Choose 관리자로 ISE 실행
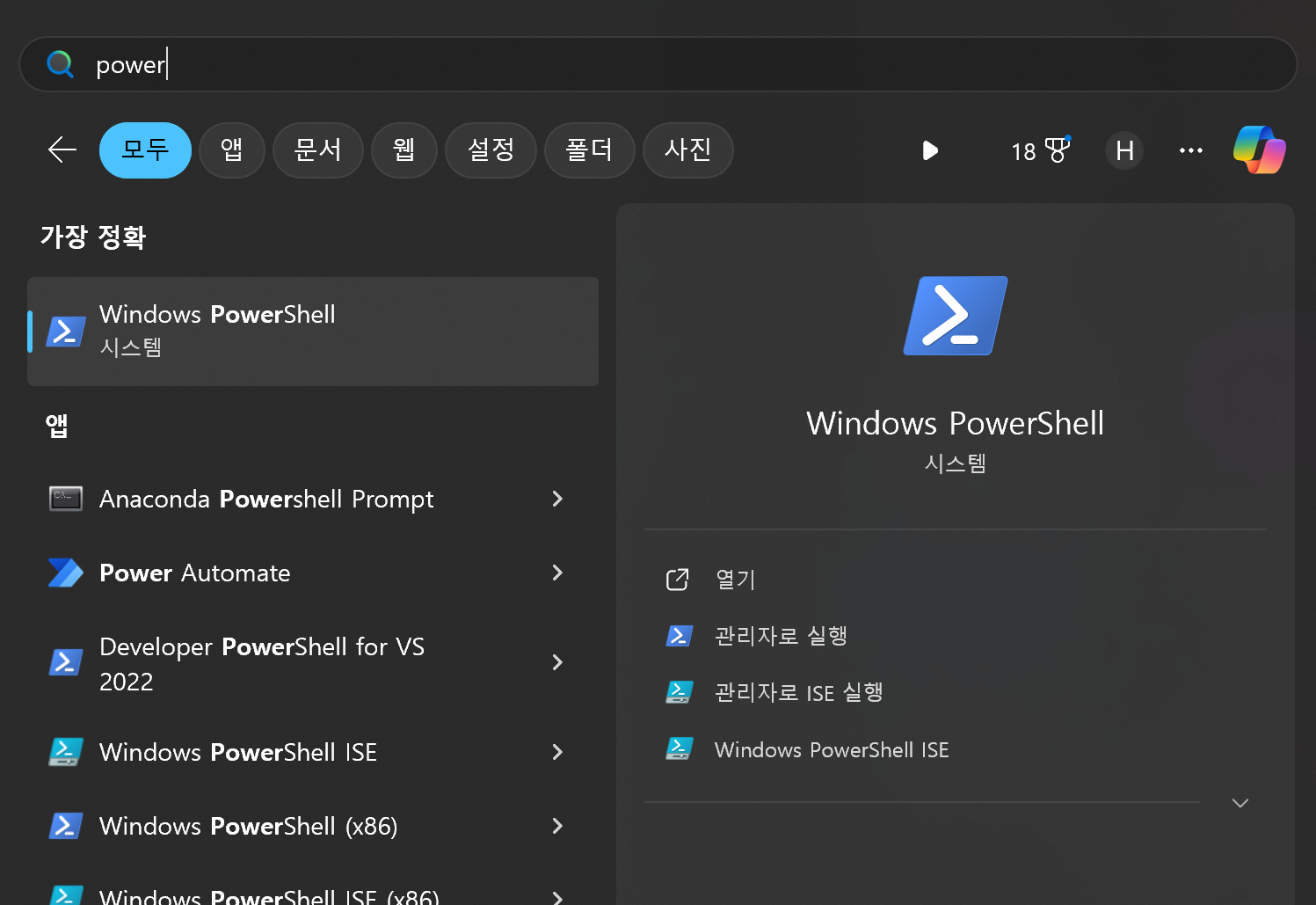The height and width of the screenshot is (905, 1316). click(x=798, y=693)
